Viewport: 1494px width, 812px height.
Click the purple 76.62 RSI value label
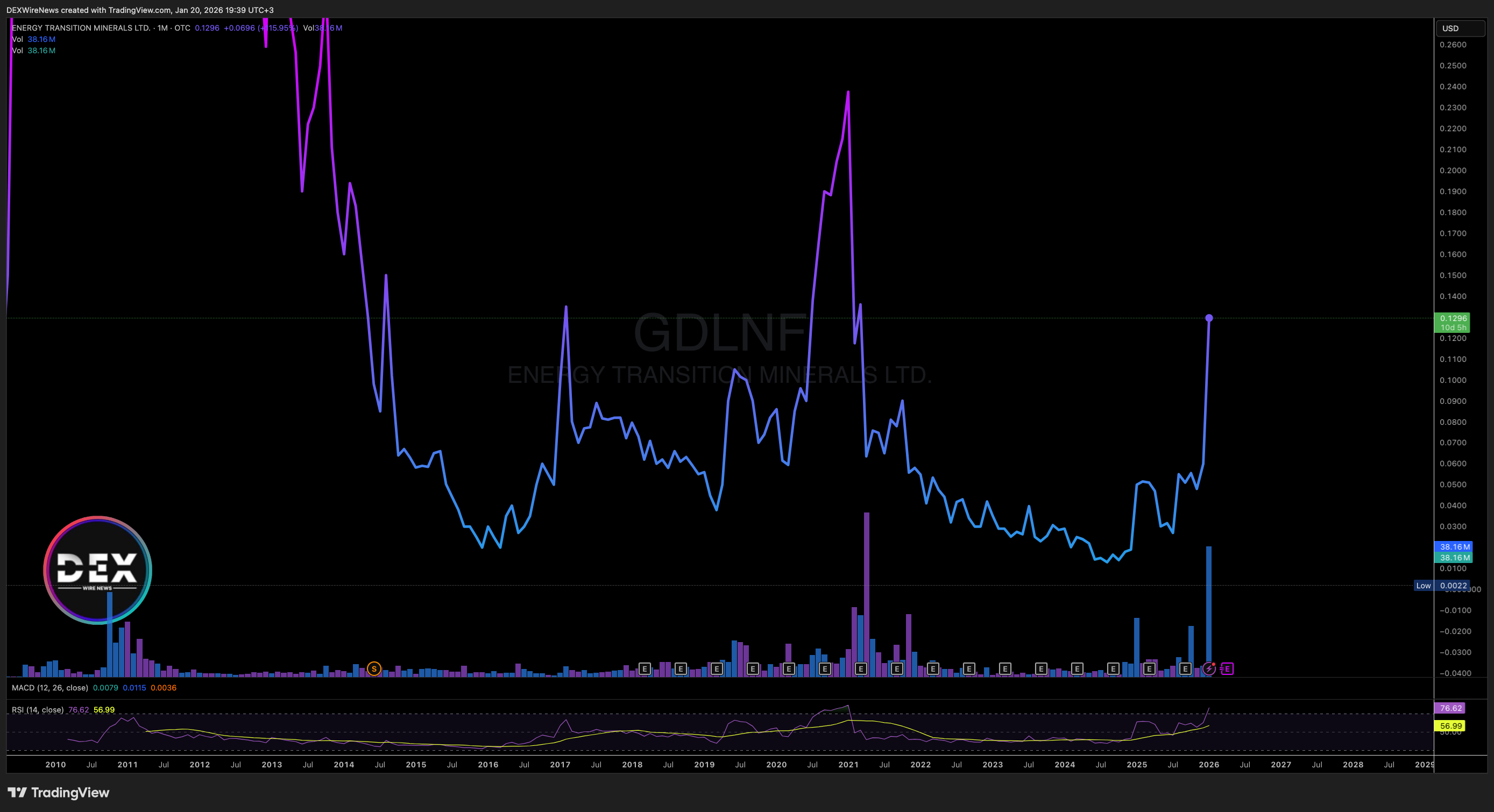(x=1450, y=708)
